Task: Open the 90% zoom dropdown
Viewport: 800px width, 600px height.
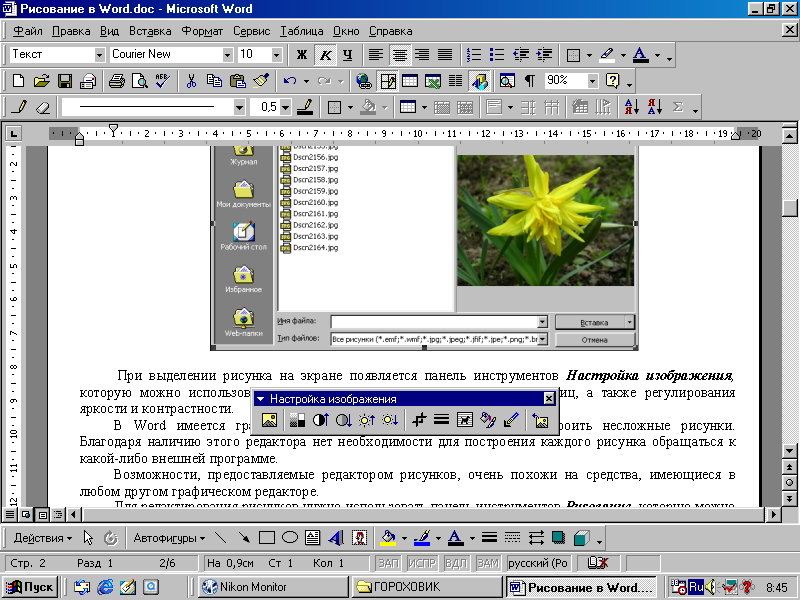Action: 592,81
